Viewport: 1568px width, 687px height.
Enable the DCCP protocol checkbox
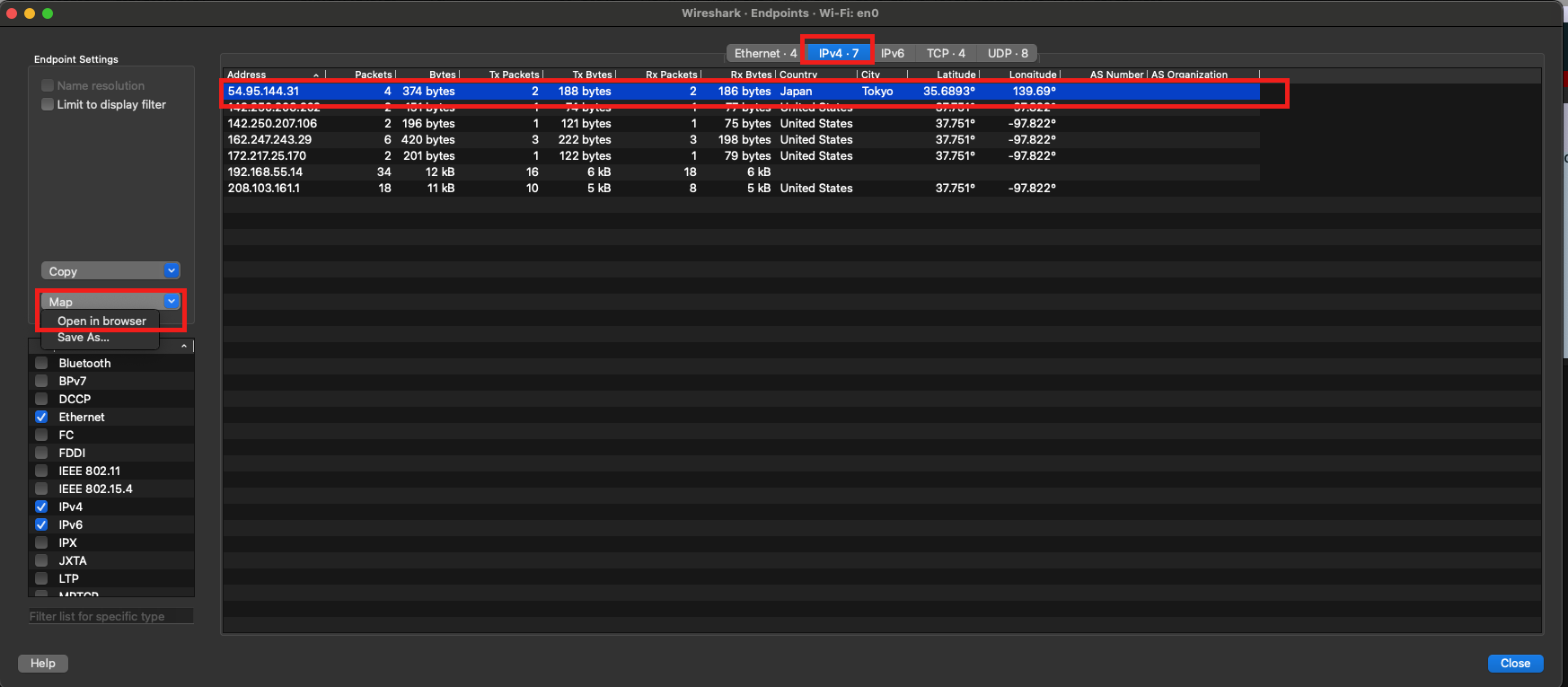41,399
